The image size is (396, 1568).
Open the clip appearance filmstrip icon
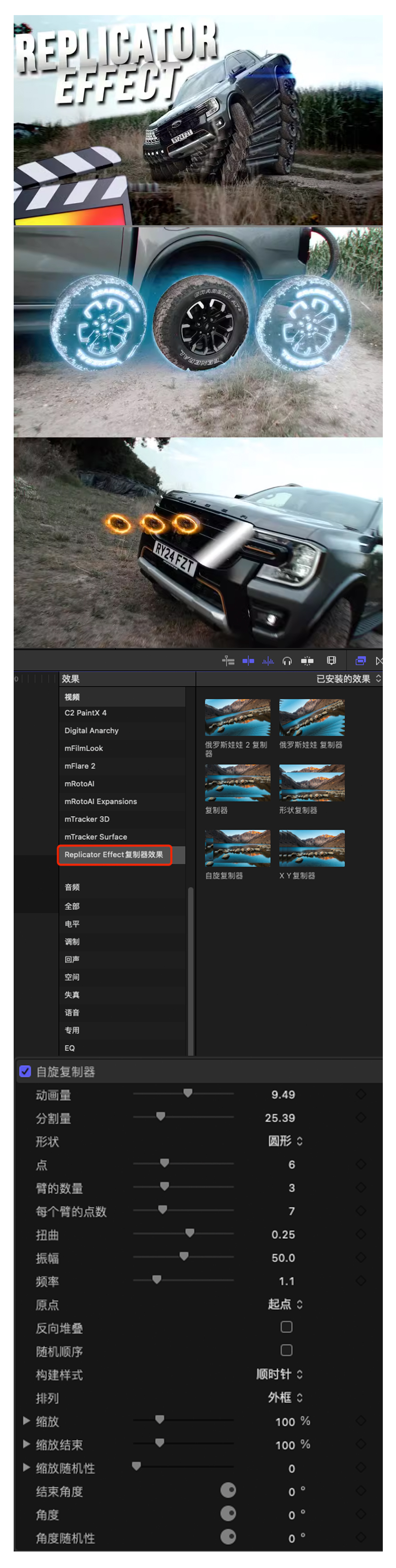click(331, 660)
